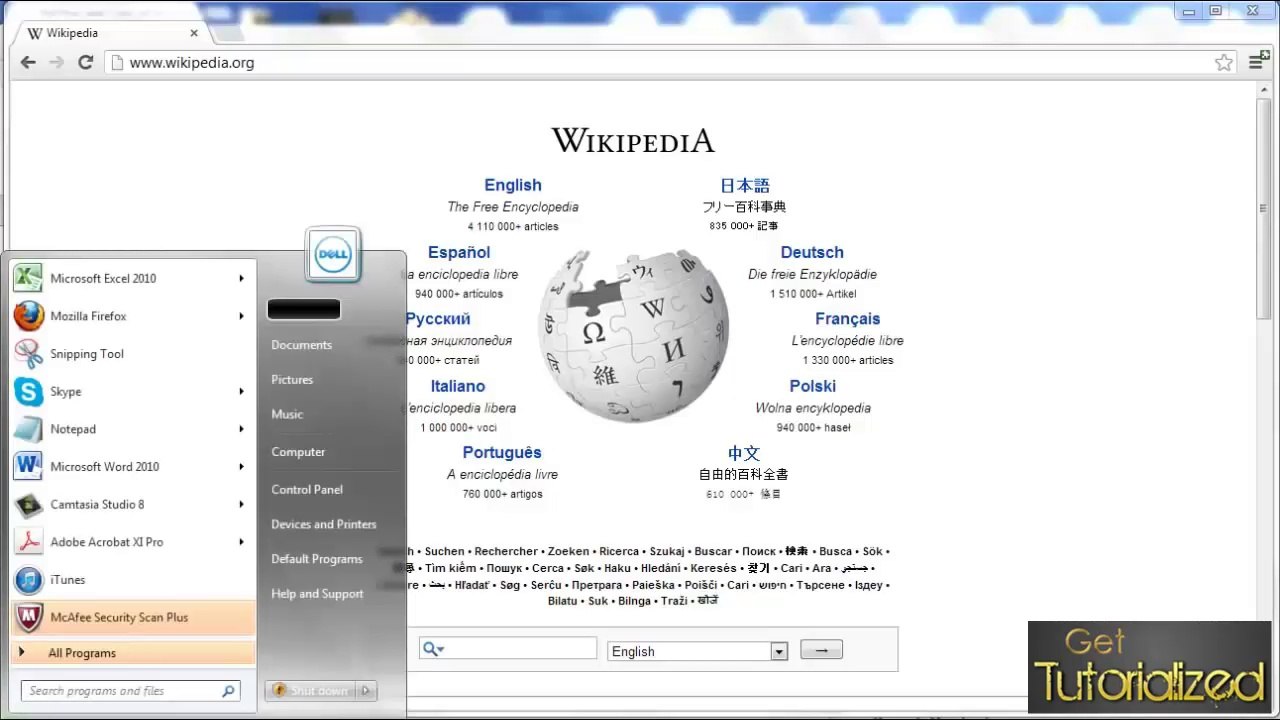Open Español Wikipedia link
Screen dimensions: 1280x720
[x=459, y=253]
